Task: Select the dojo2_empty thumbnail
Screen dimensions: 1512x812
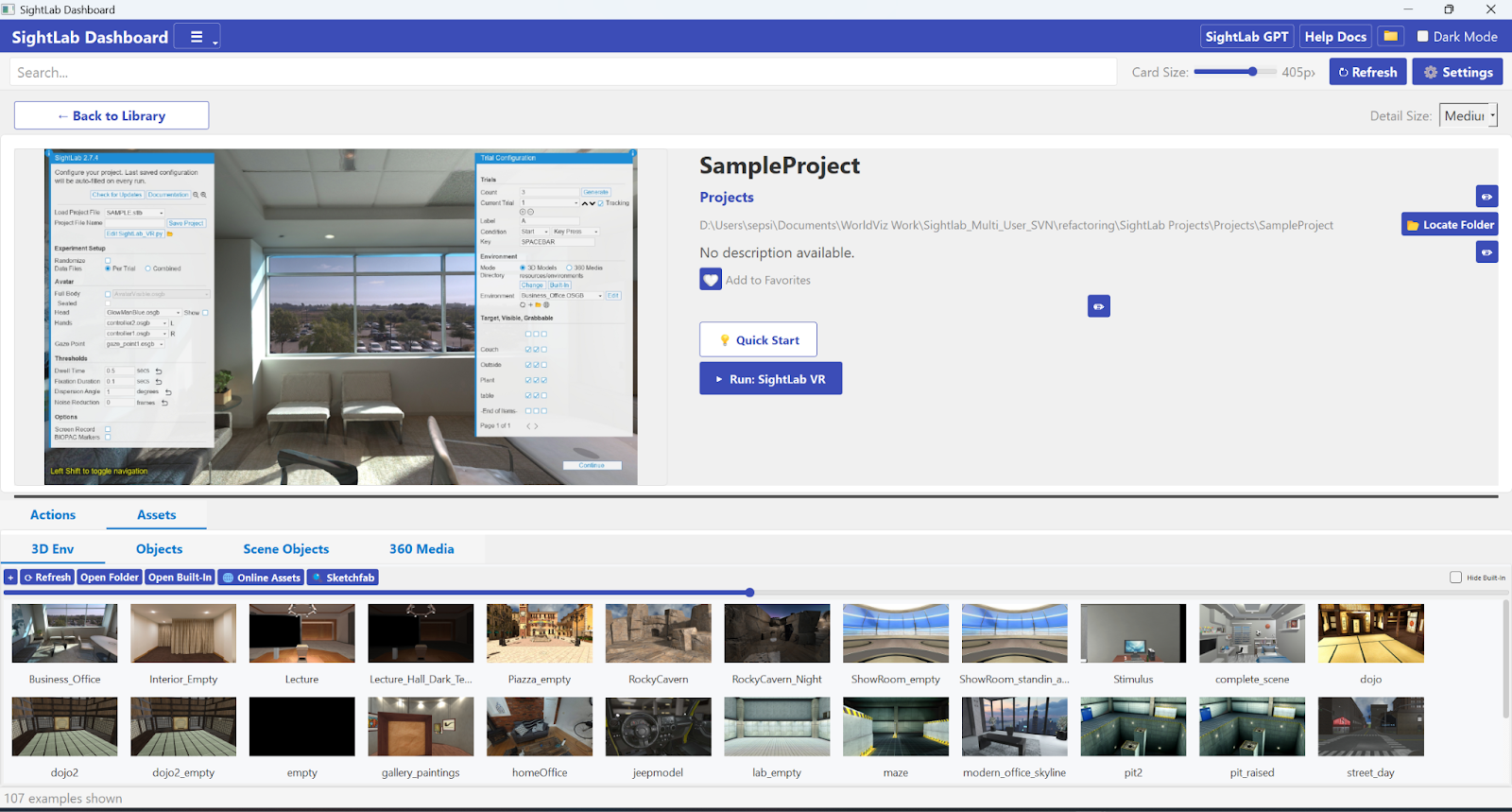Action: (x=183, y=727)
